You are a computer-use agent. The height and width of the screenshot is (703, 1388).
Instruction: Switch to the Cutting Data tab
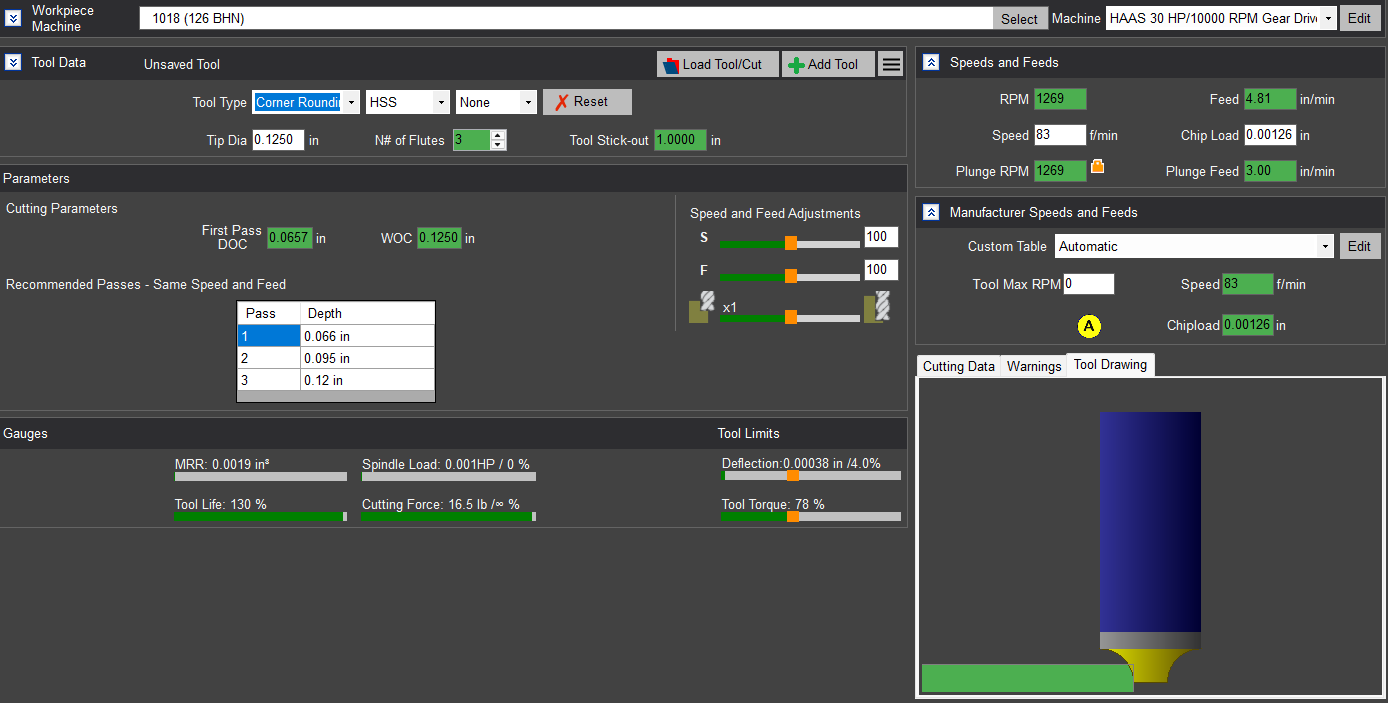[958, 366]
